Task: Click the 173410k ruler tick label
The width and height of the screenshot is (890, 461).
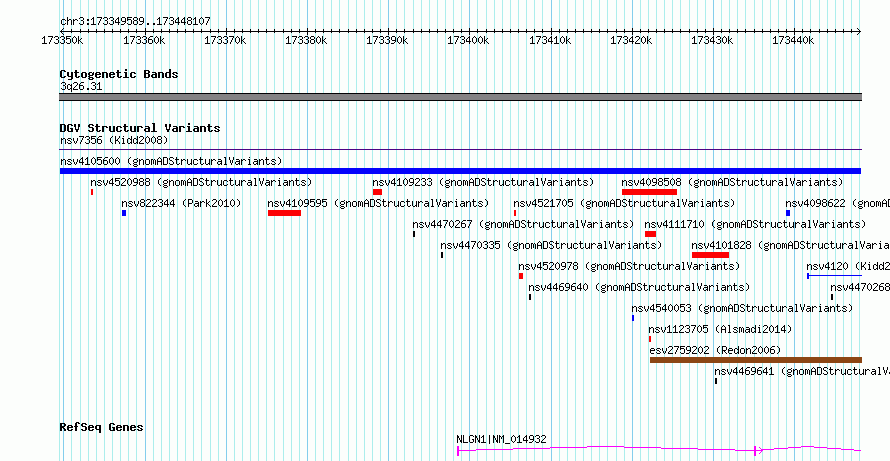Action: click(x=550, y=40)
